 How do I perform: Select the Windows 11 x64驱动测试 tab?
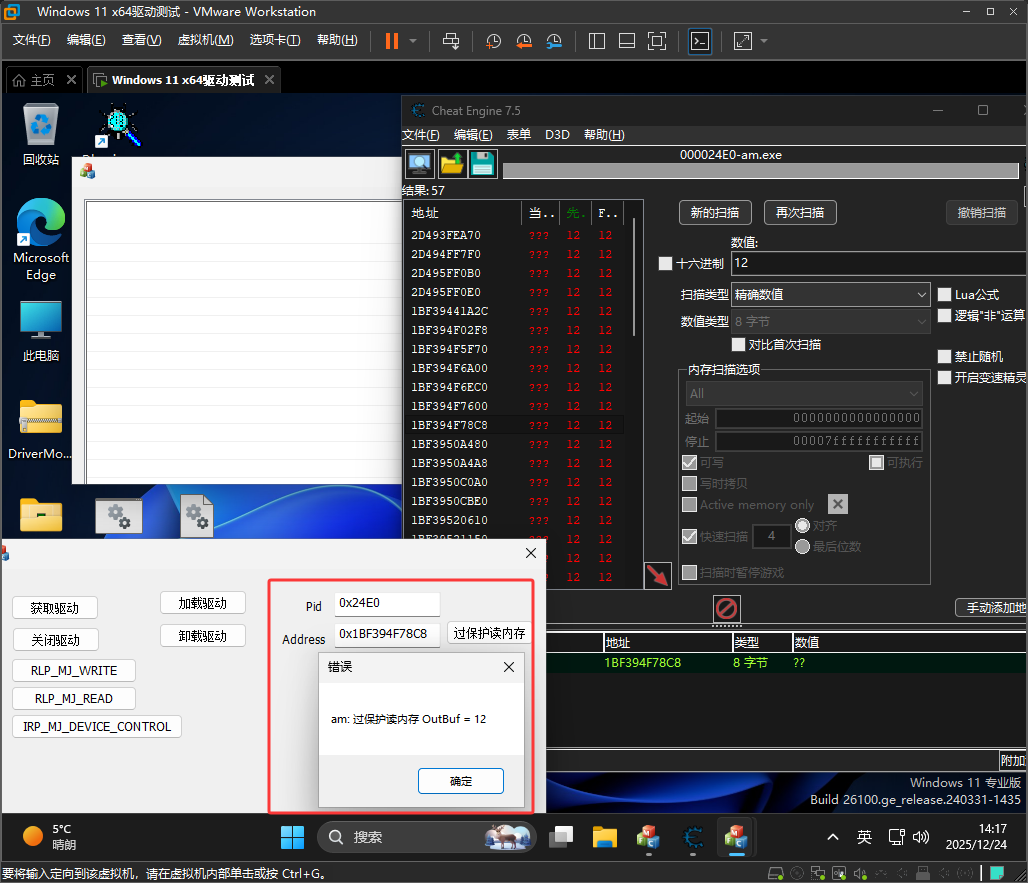pos(182,80)
